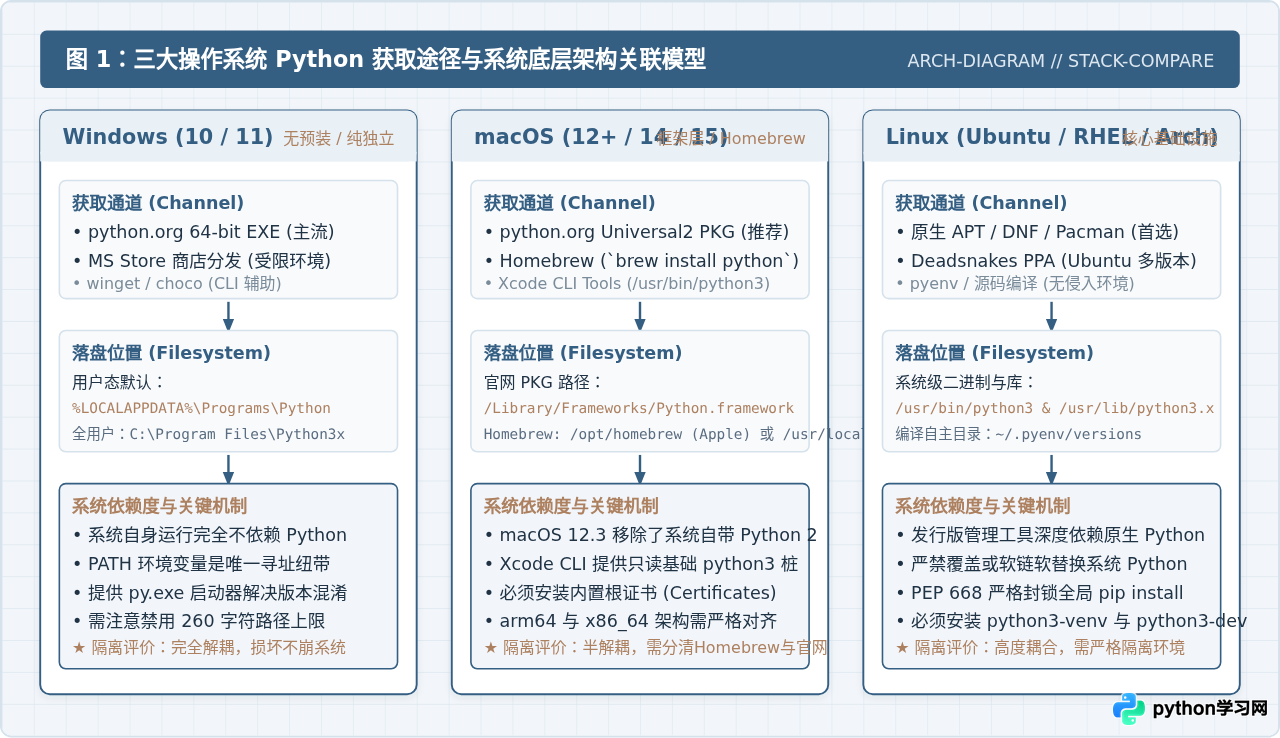The image size is (1280, 738).
Task: Select "系统自身运行完全不依赖 Python" bullet
Action: pos(209,535)
